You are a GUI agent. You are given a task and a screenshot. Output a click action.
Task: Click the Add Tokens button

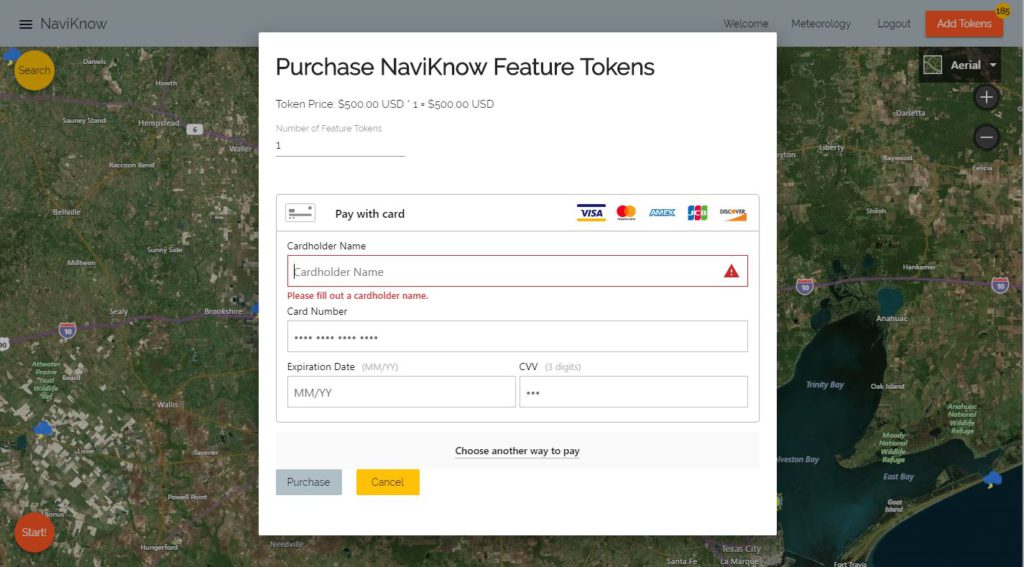pos(964,24)
